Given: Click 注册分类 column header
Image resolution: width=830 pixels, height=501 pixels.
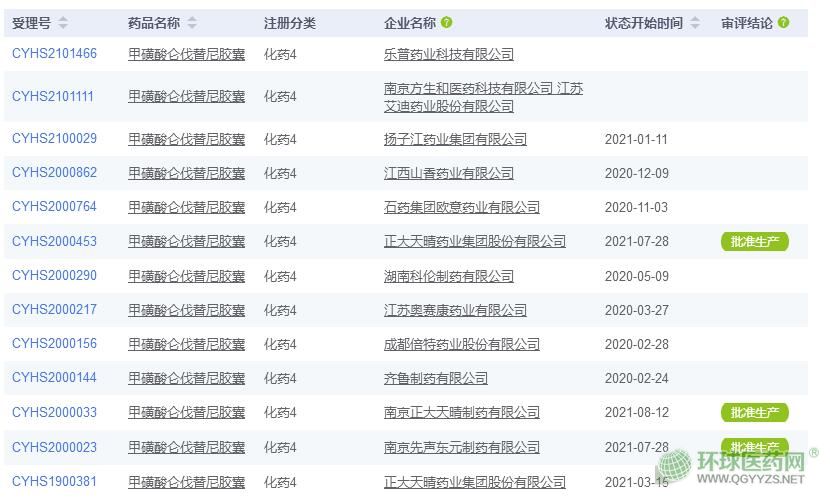Looking at the screenshot, I should 289,22.
